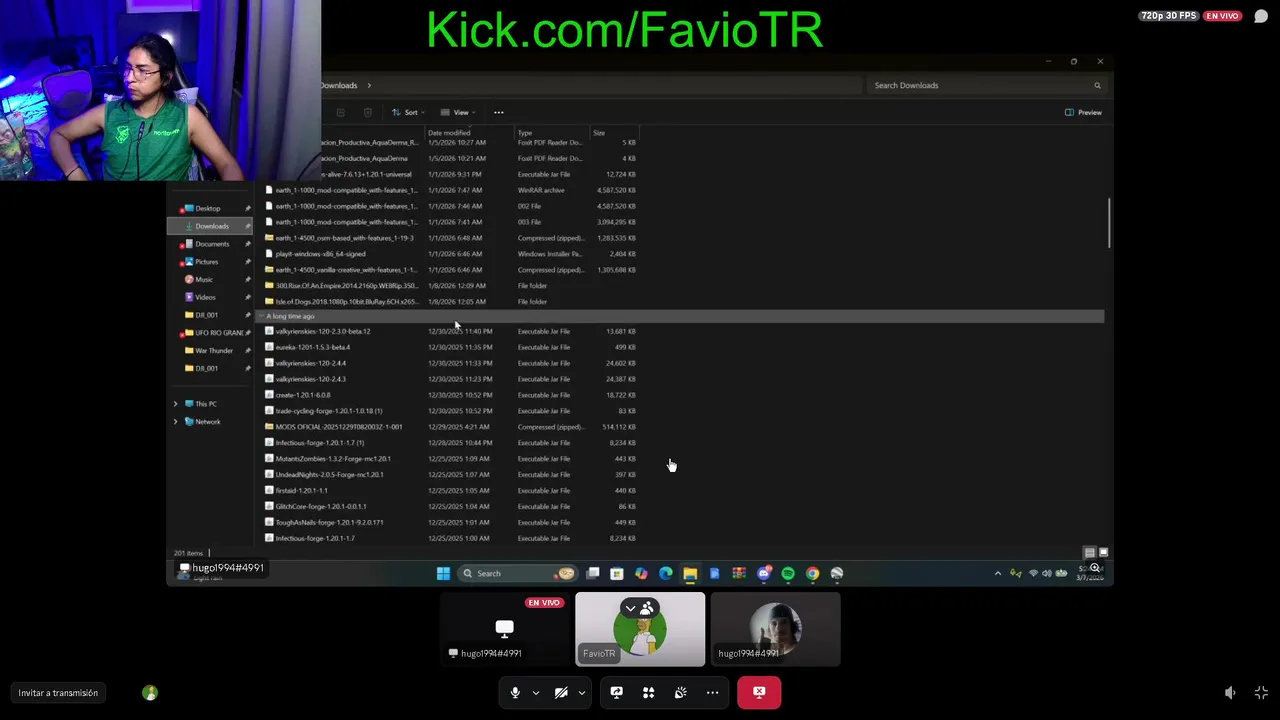Image resolution: width=1280 pixels, height=720 pixels.
Task: Open the chat bubble icon at top right
Action: tap(1261, 16)
